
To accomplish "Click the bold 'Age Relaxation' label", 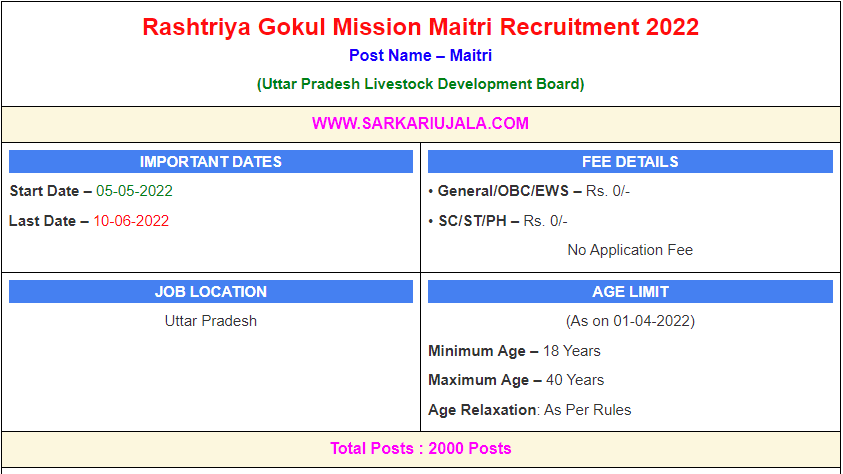I will [483, 410].
